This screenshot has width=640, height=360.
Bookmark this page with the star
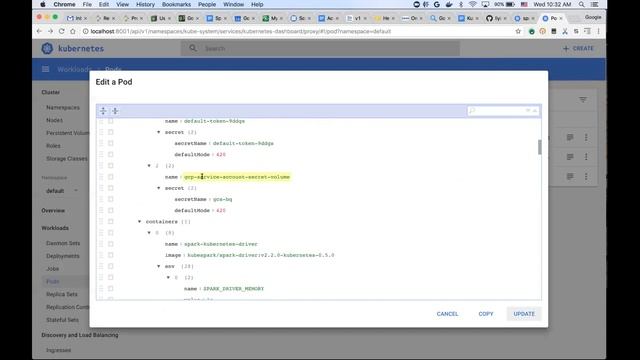[518, 31]
